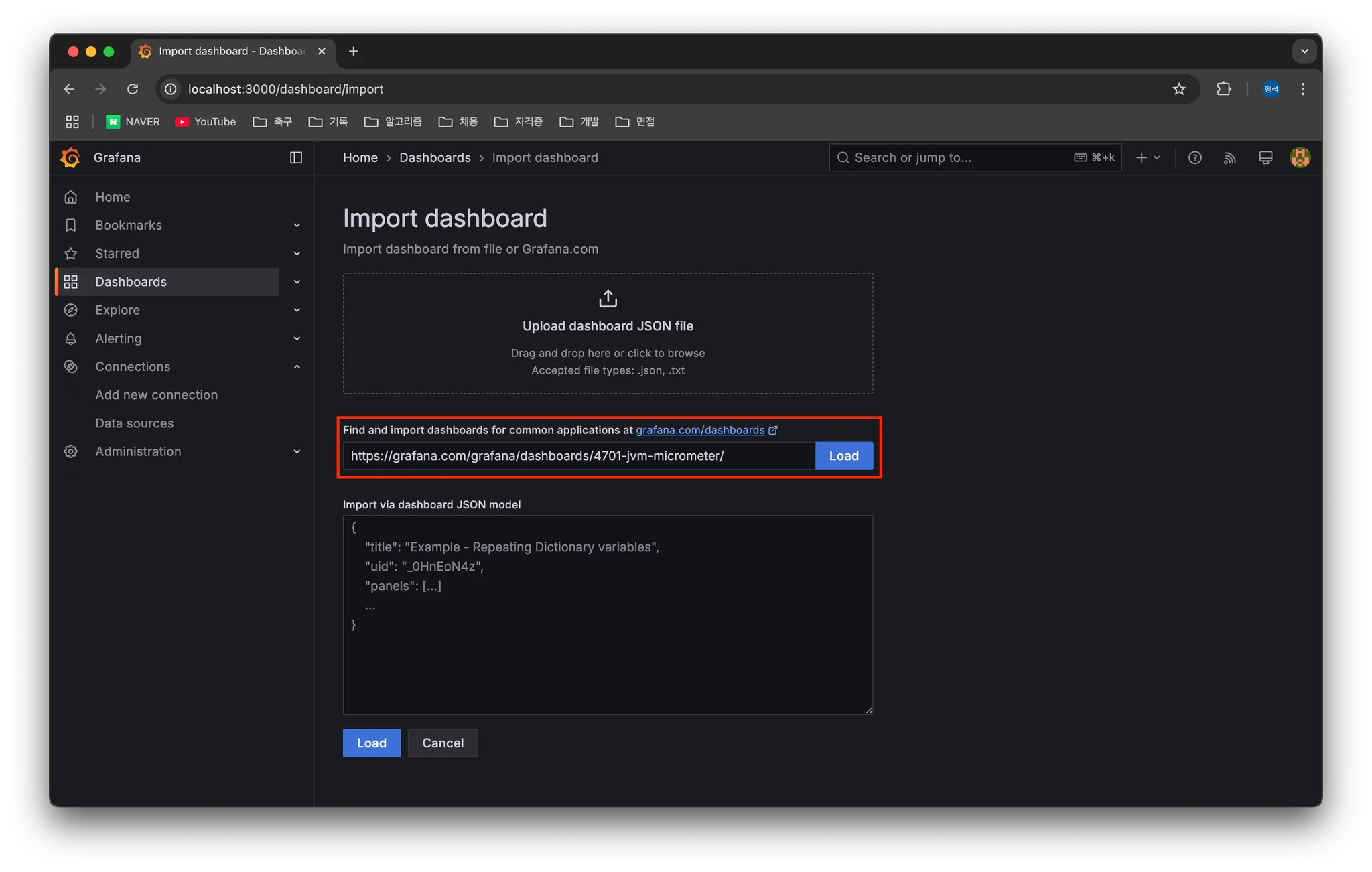Expand the Bookmarks sidebar section

[x=297, y=226]
